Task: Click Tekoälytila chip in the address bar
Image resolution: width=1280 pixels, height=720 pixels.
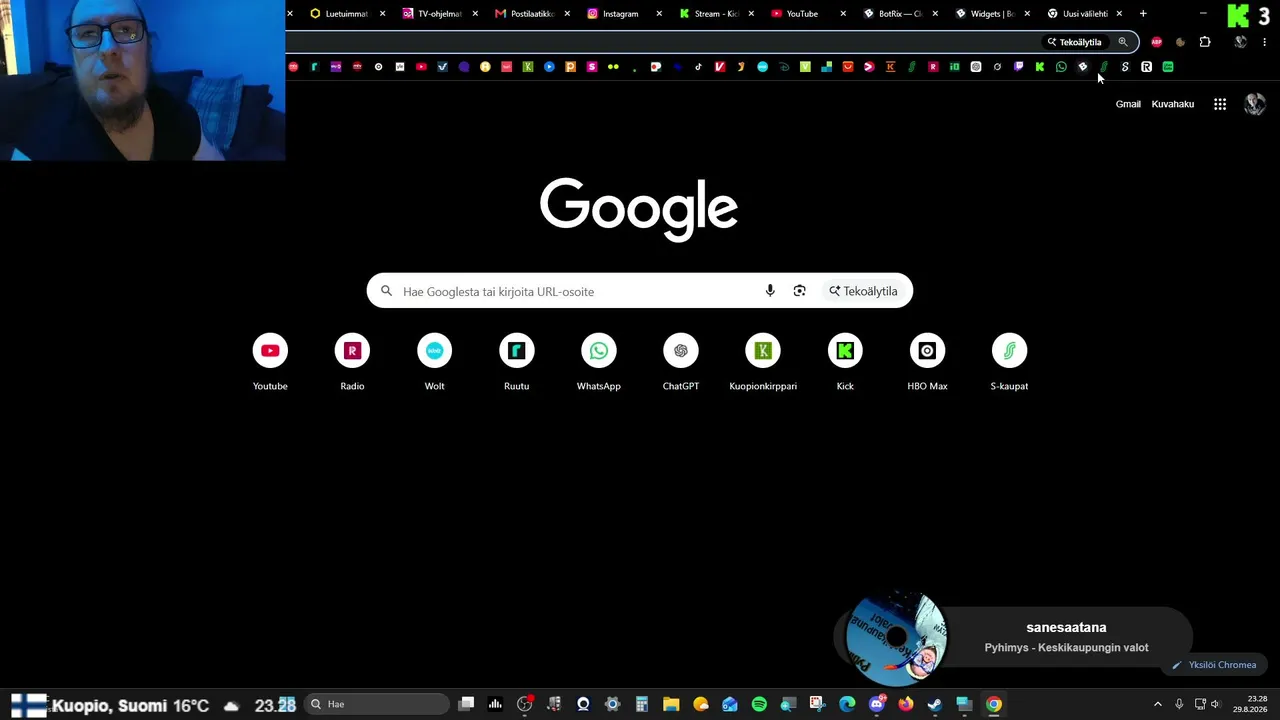Action: [x=1074, y=42]
